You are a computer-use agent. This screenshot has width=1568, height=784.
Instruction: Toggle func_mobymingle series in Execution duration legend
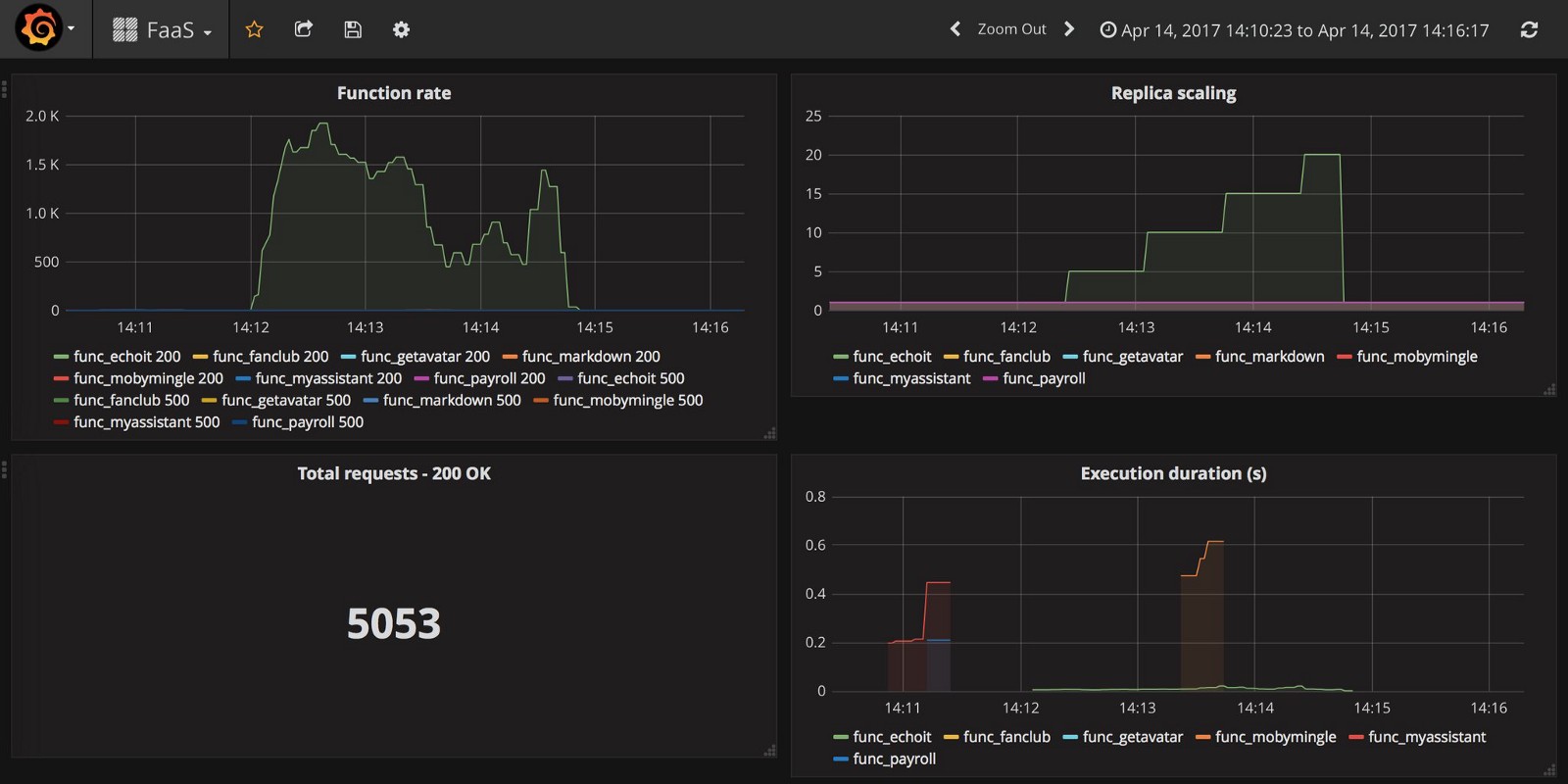(x=1275, y=737)
